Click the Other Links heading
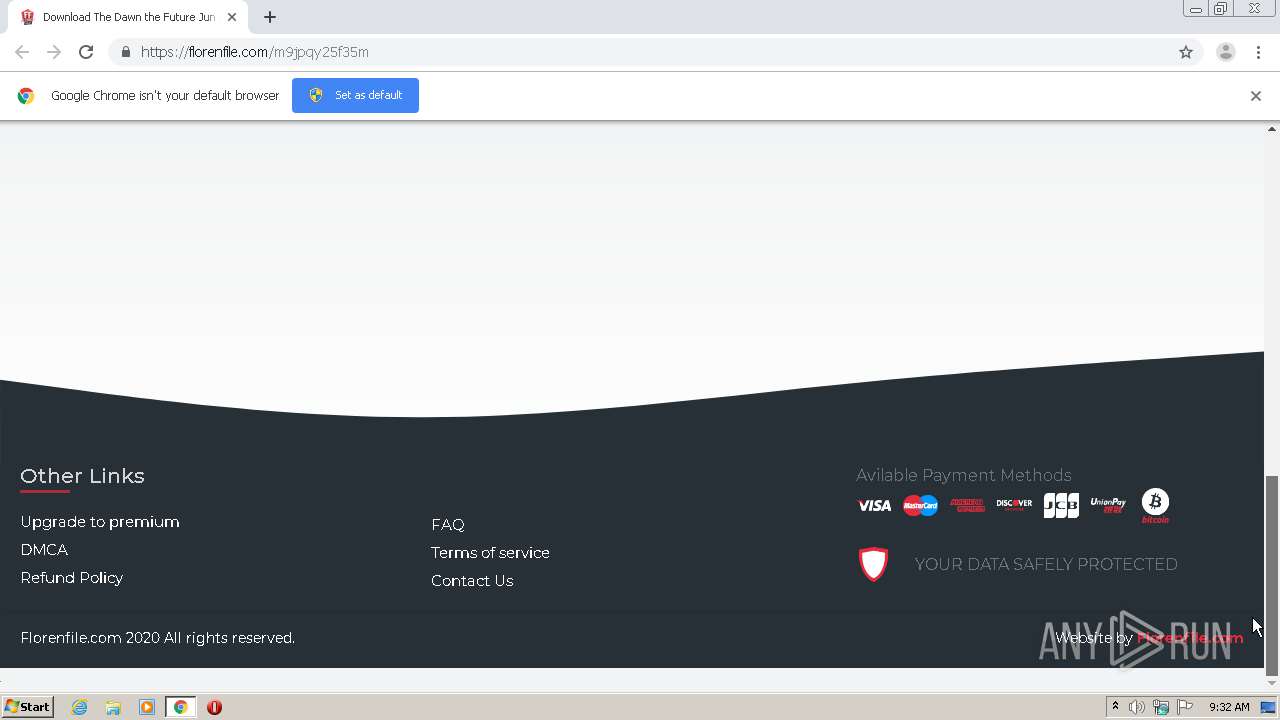 coord(82,476)
